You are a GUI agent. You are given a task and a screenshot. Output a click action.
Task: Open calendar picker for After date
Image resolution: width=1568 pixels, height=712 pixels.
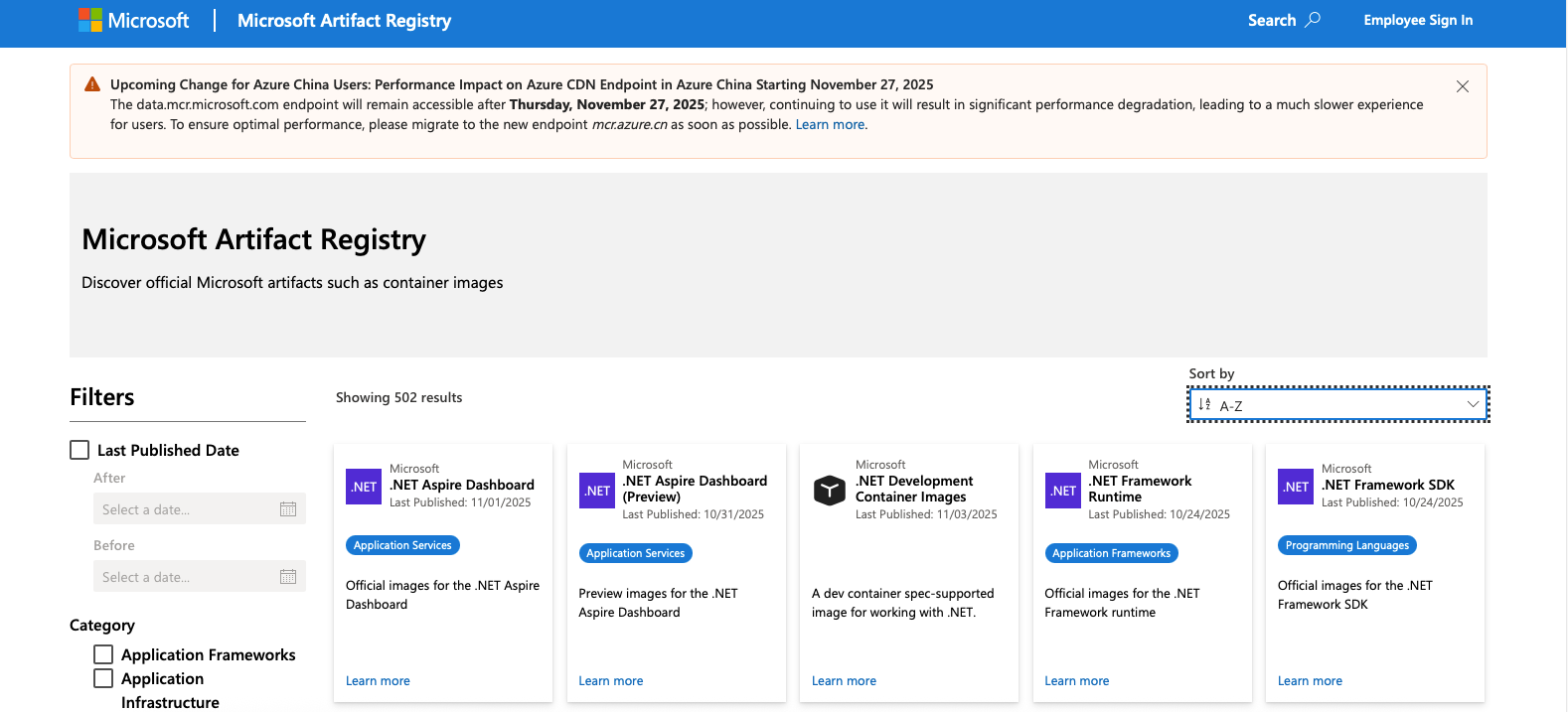(x=288, y=509)
